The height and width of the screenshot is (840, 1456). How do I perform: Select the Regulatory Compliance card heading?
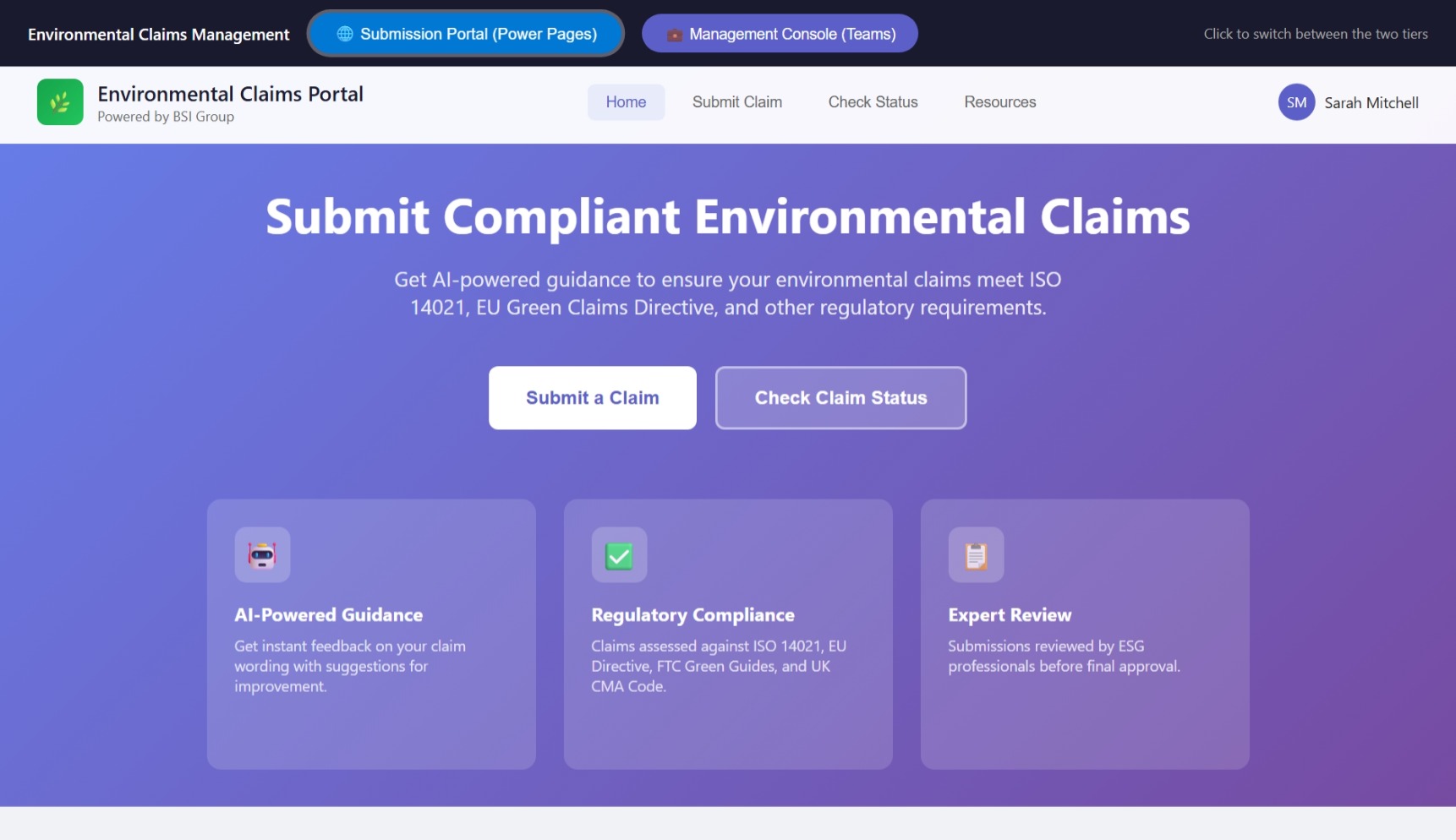pos(692,615)
